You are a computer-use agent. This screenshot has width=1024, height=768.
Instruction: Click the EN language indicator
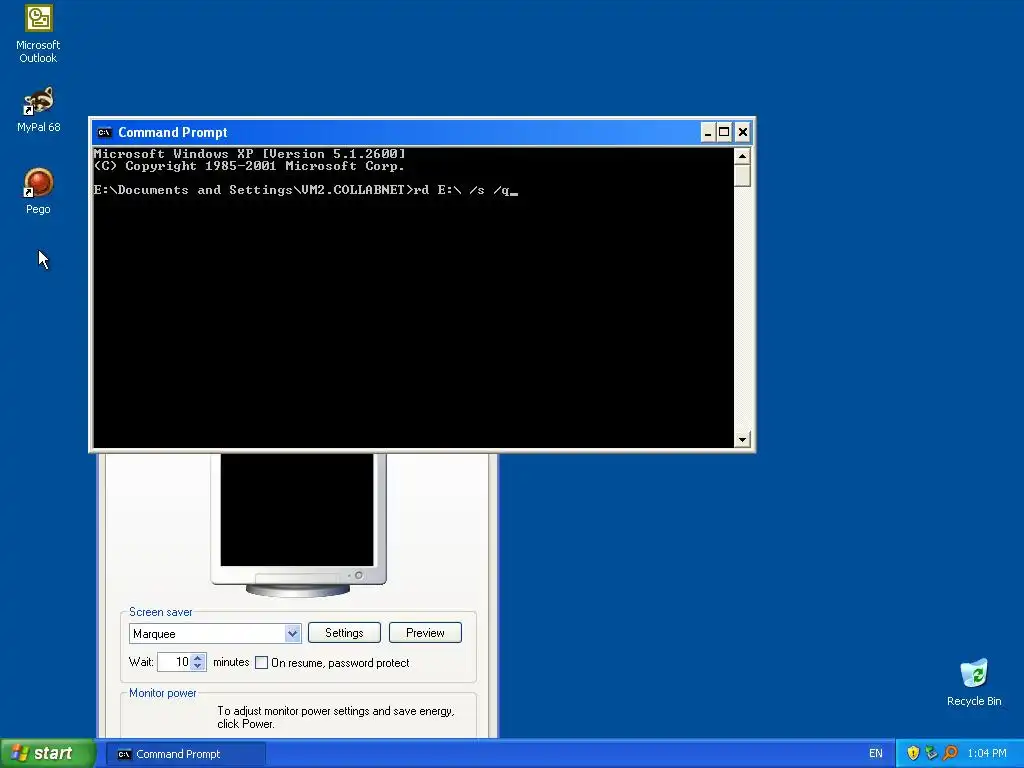click(x=875, y=754)
